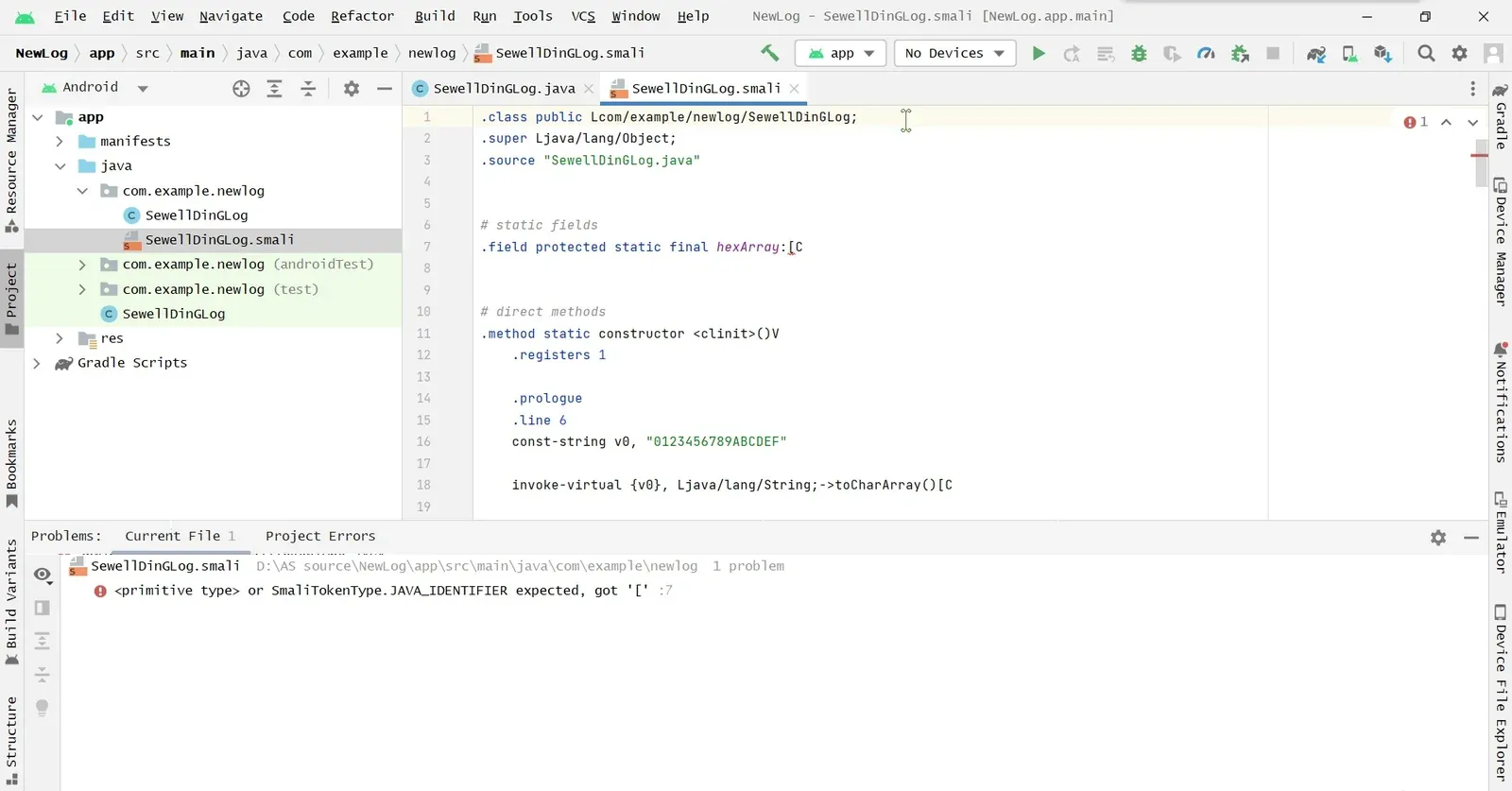This screenshot has height=791, width=1512.
Task: Open the Build menu
Action: [435, 16]
